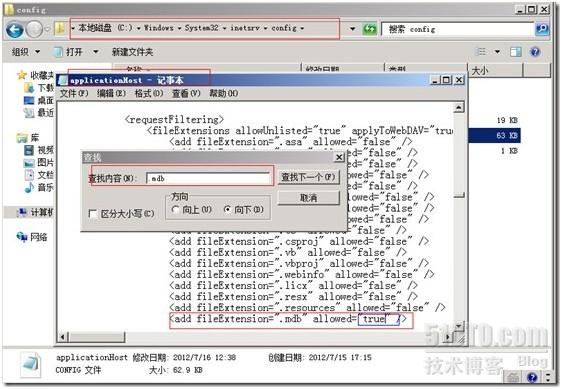Click the 查找内容 text field

[208, 178]
